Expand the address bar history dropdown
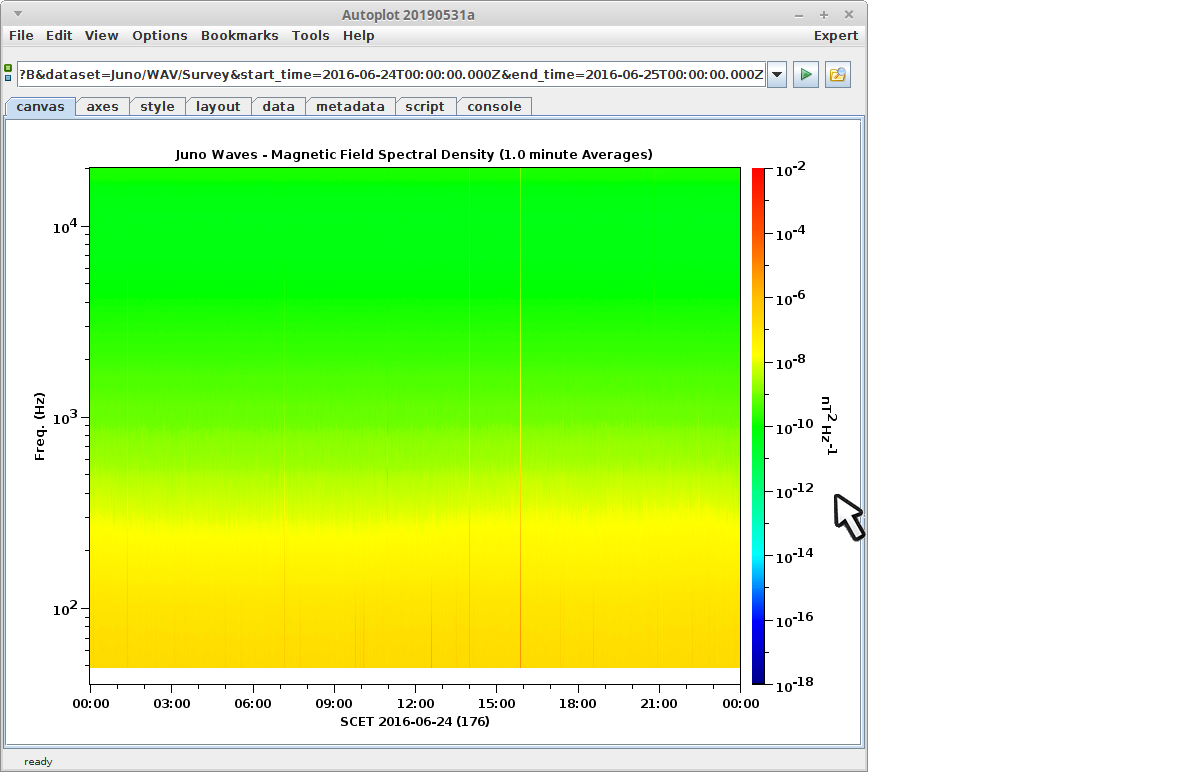The width and height of the screenshot is (1197, 772). pyautogui.click(x=777, y=75)
